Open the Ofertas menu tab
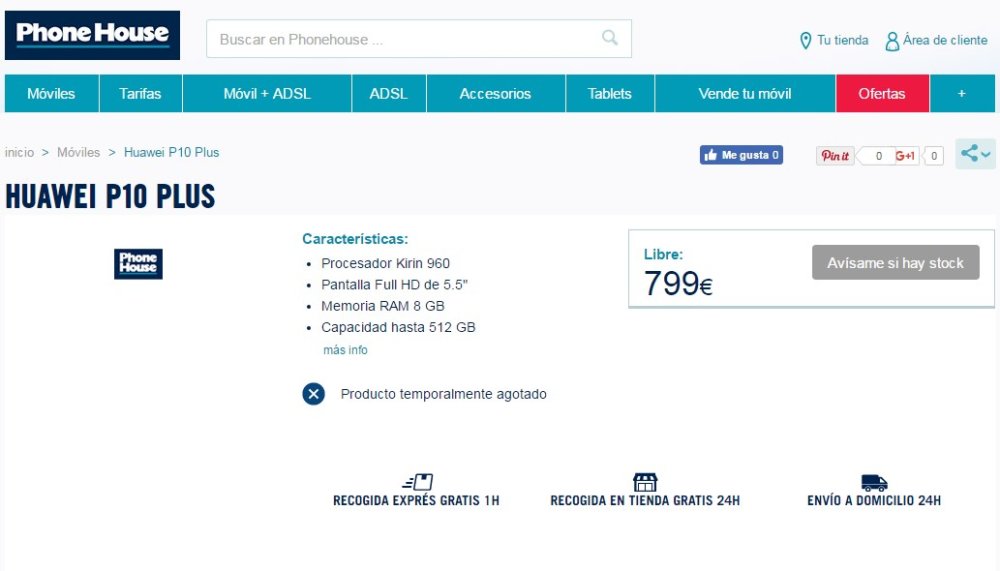Image resolution: width=1000 pixels, height=571 pixels. 882,94
